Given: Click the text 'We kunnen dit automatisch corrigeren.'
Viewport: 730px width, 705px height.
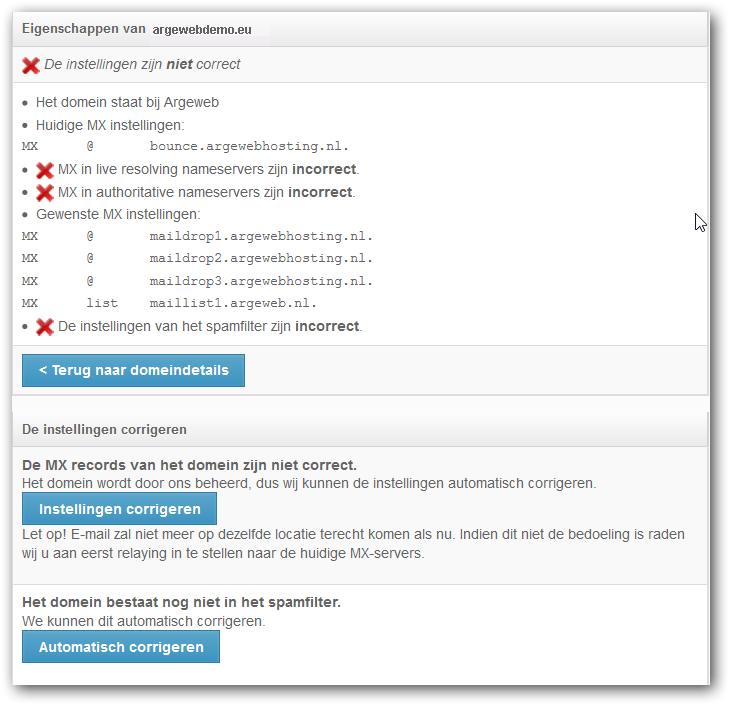Looking at the screenshot, I should click(x=143, y=621).
